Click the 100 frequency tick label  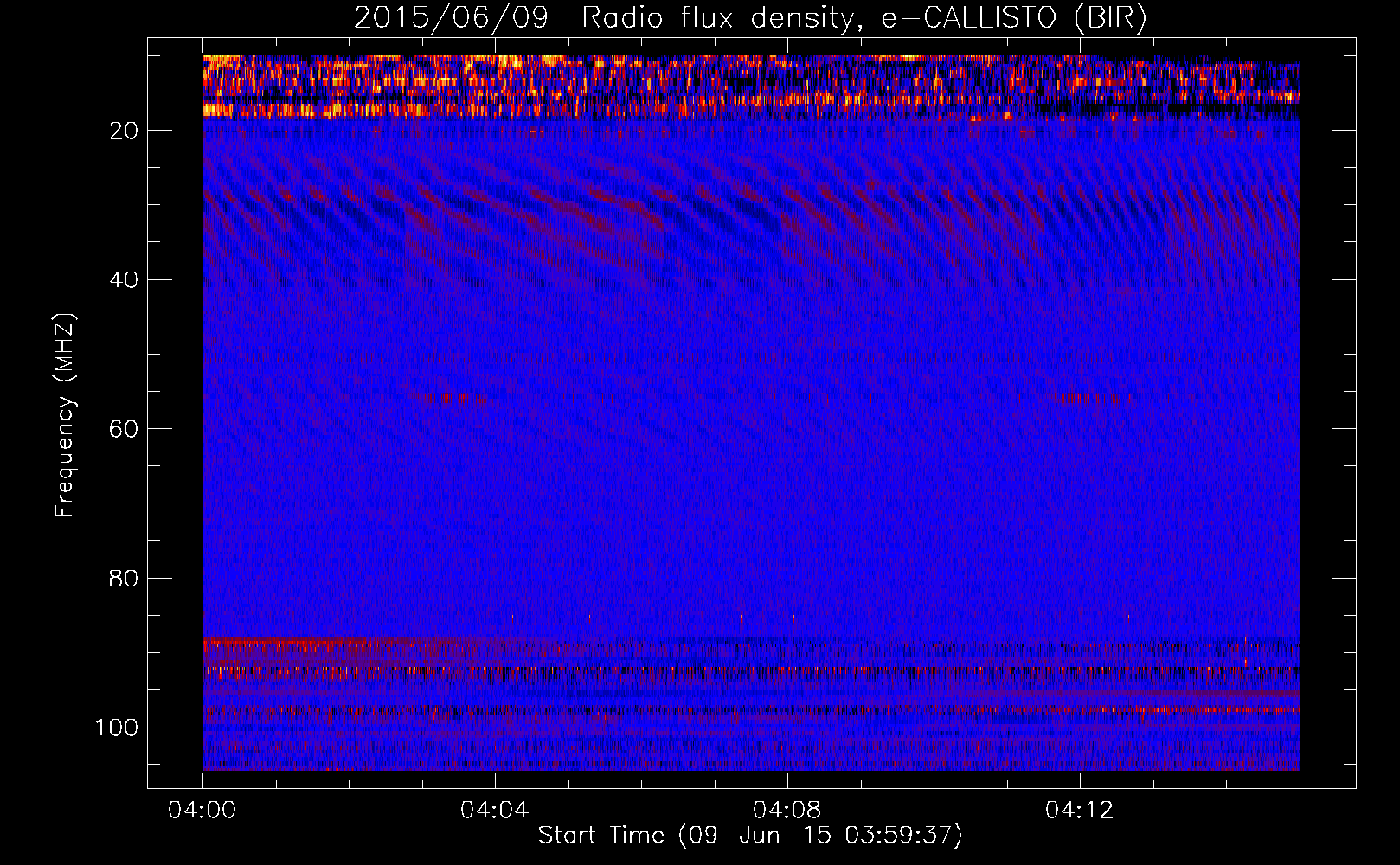click(117, 727)
